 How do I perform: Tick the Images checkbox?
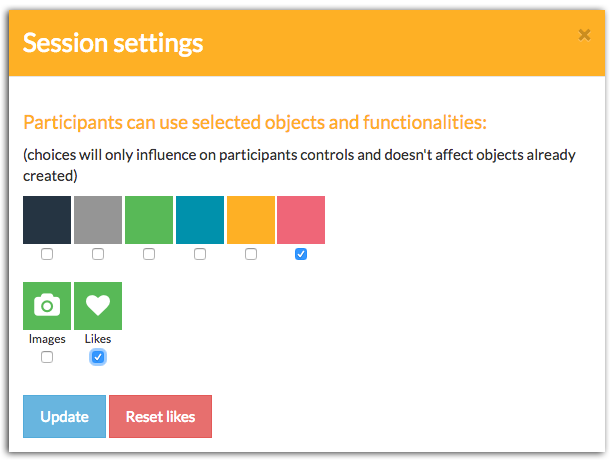(47, 357)
